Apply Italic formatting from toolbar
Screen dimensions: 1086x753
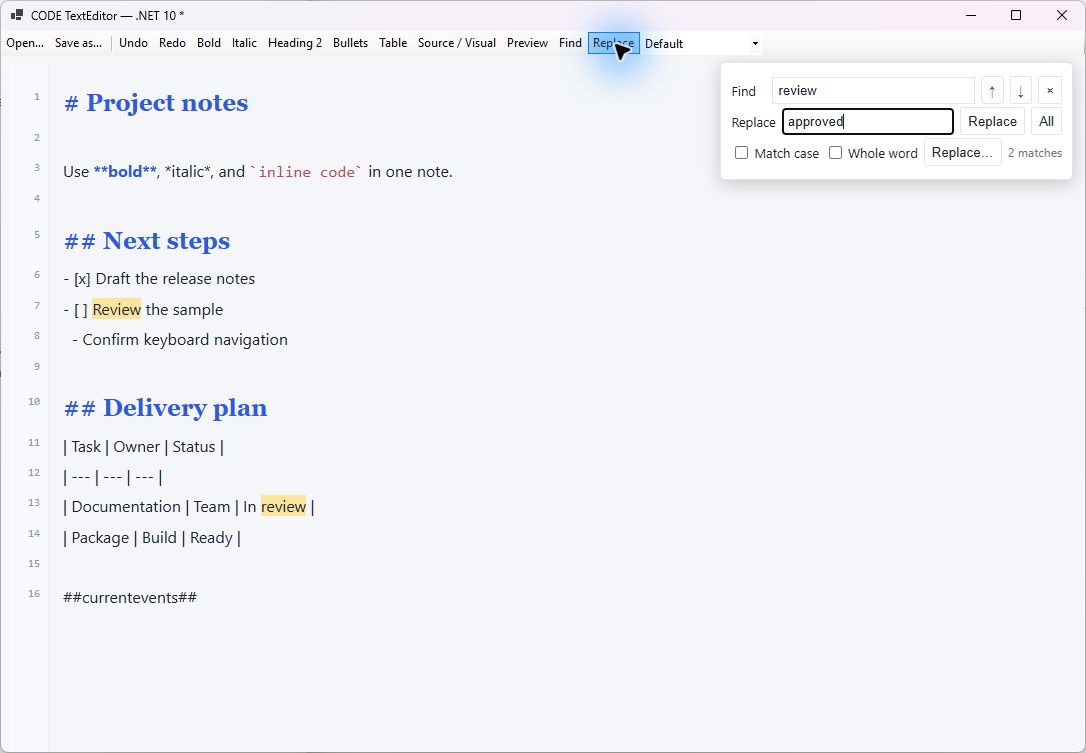pyautogui.click(x=244, y=43)
